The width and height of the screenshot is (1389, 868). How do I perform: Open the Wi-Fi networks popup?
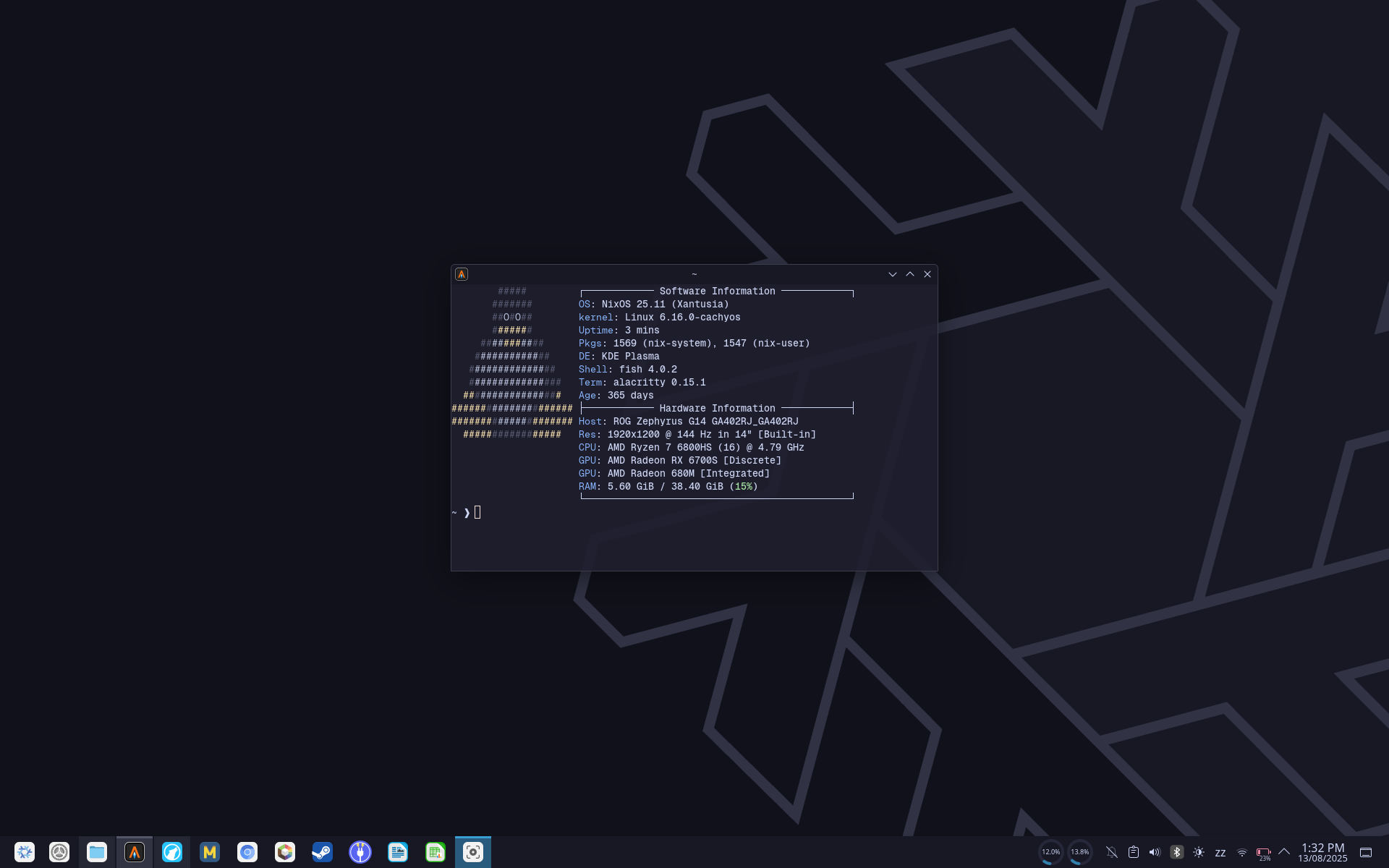tap(1242, 853)
